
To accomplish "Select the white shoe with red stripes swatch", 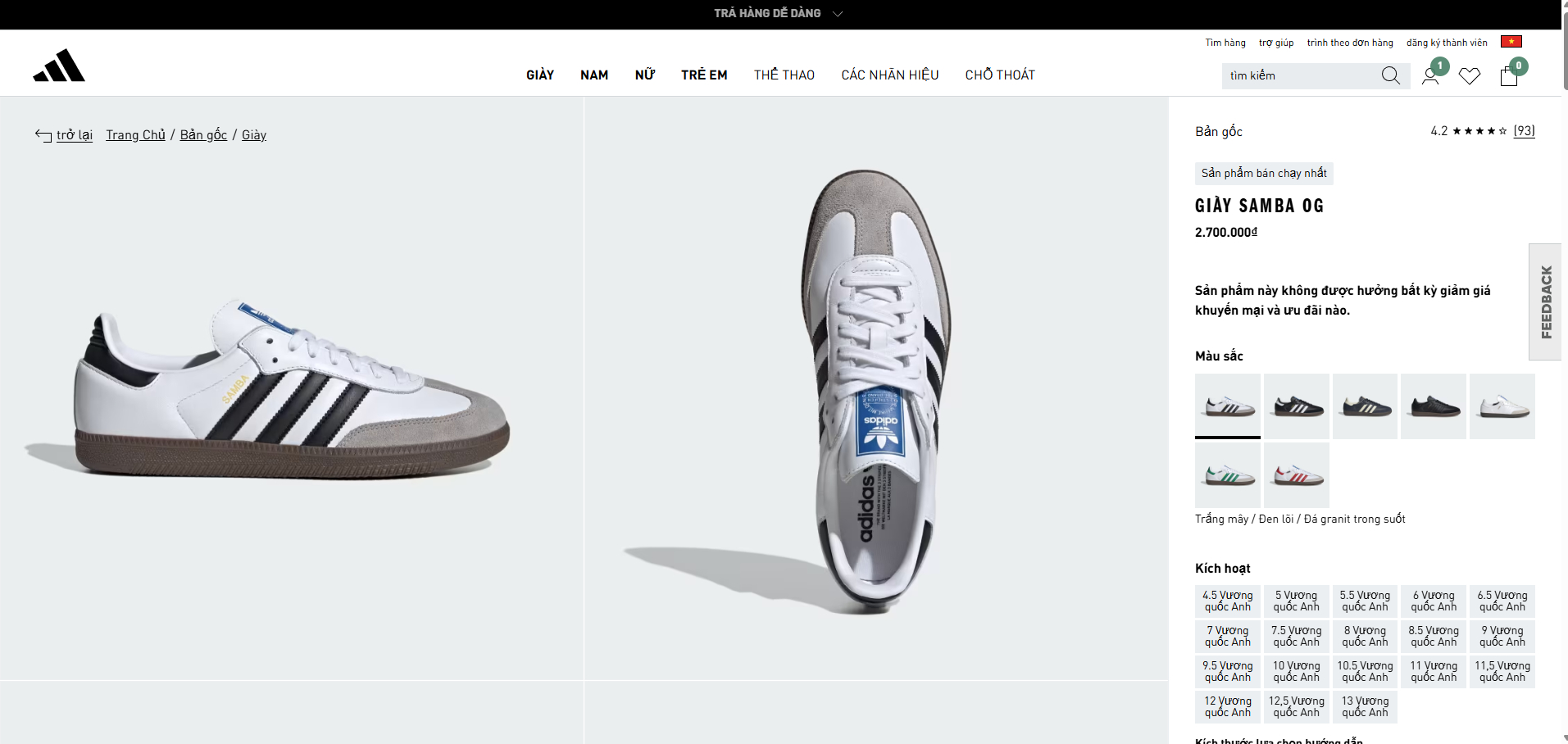I will [x=1297, y=475].
